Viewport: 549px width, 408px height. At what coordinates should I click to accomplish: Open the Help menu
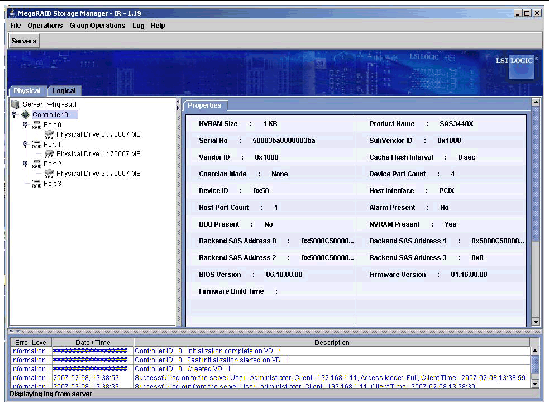pyautogui.click(x=158, y=26)
